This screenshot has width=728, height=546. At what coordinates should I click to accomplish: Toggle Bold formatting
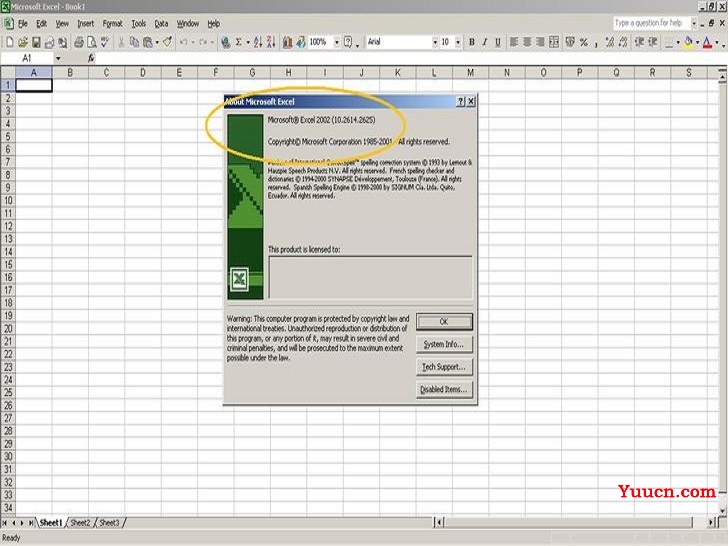(472, 42)
